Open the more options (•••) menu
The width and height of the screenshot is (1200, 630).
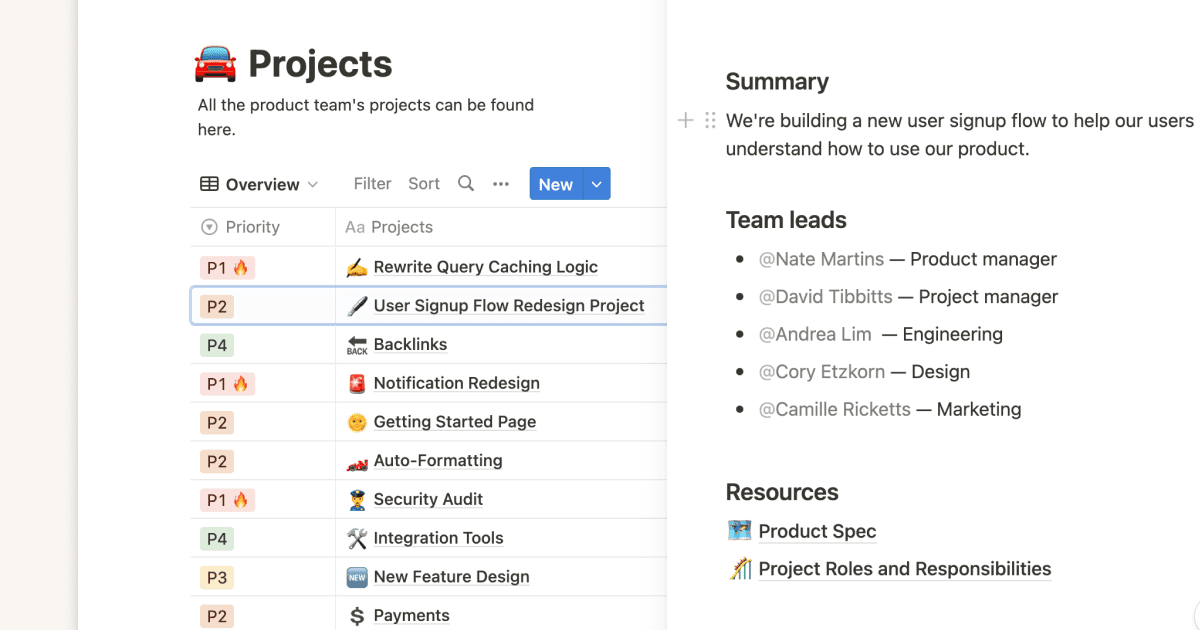[x=501, y=183]
